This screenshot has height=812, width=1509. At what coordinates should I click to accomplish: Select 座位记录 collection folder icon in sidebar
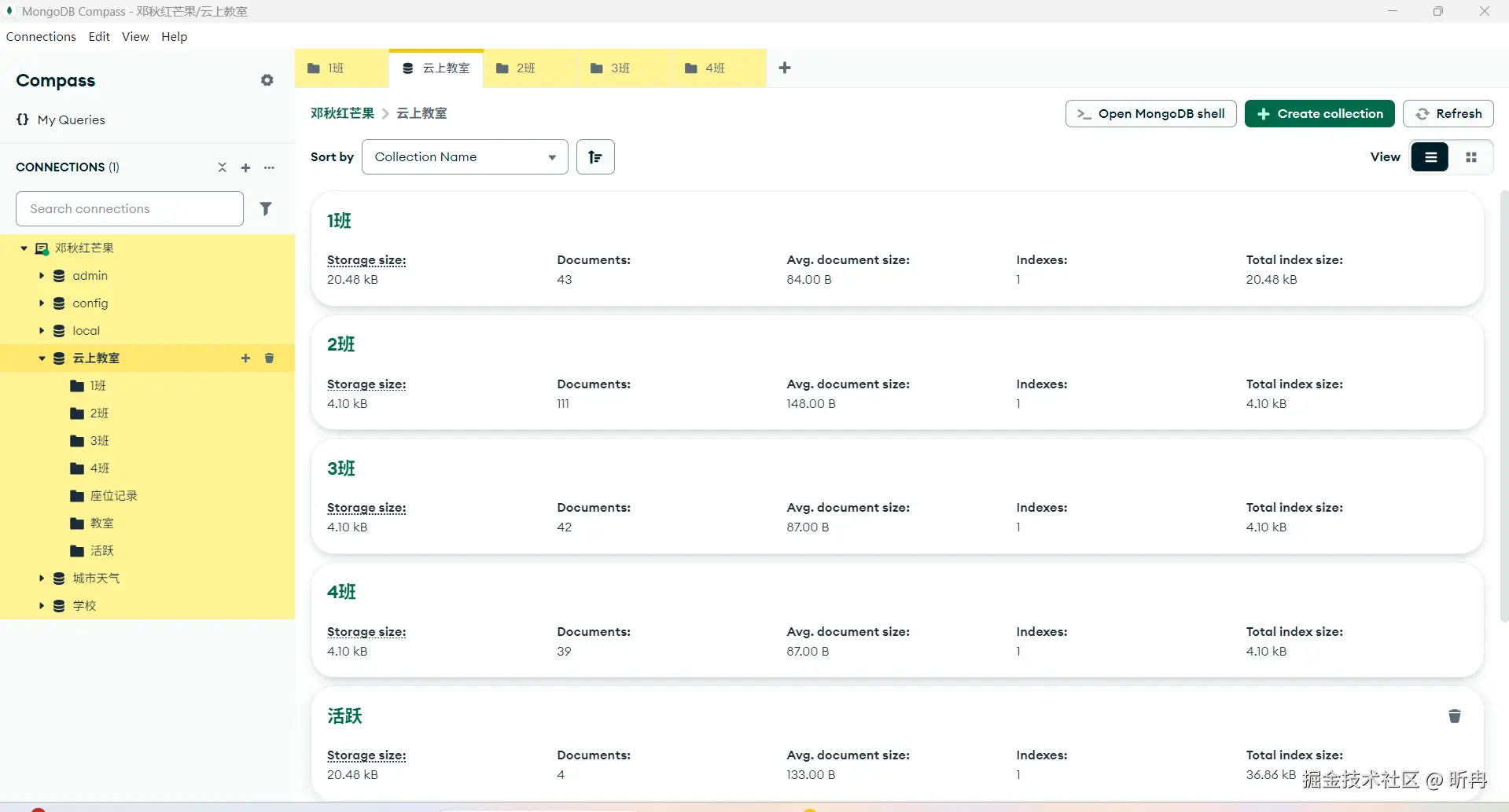point(77,496)
